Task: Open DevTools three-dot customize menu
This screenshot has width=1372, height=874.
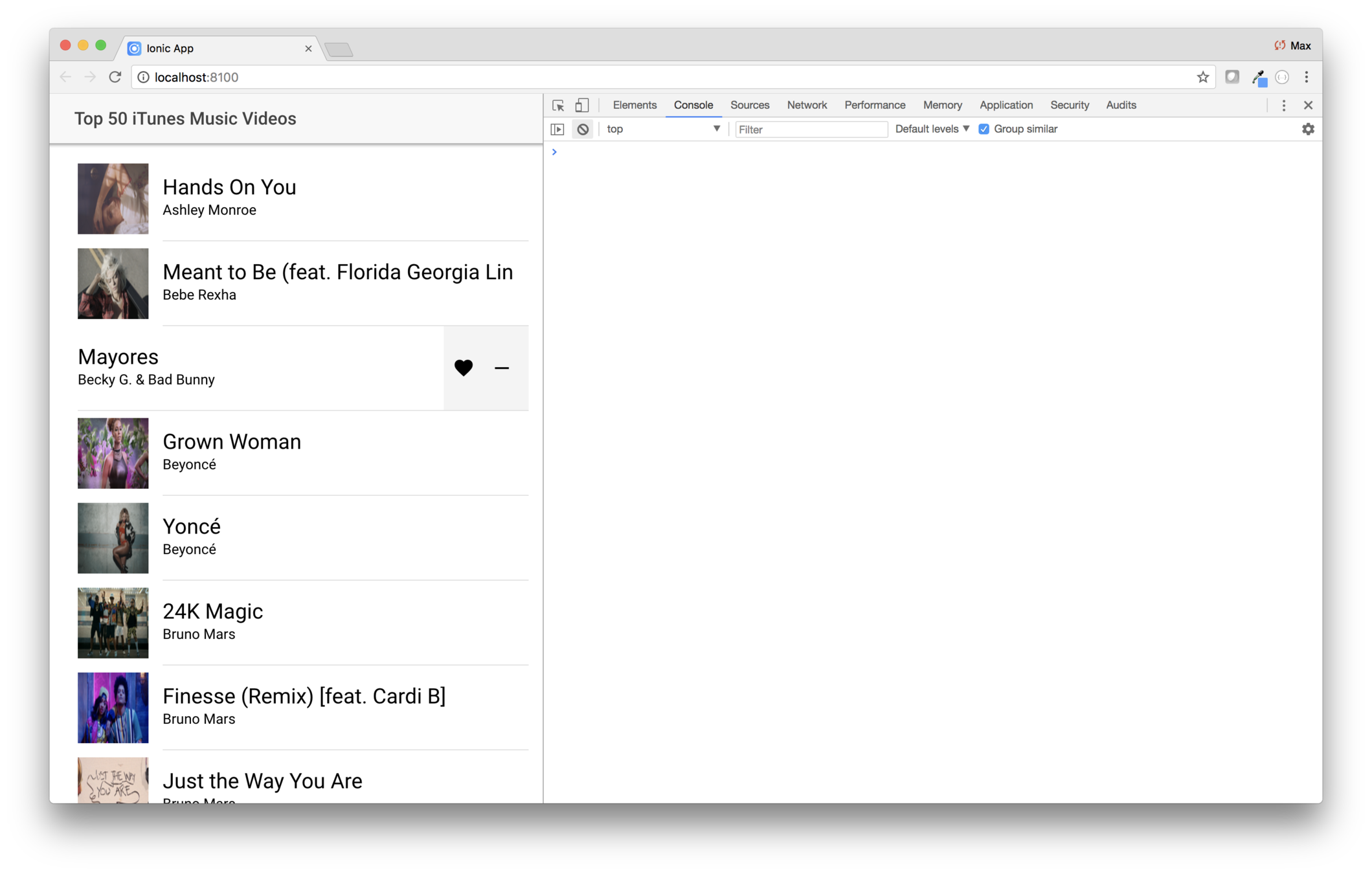Action: pos(1283,106)
